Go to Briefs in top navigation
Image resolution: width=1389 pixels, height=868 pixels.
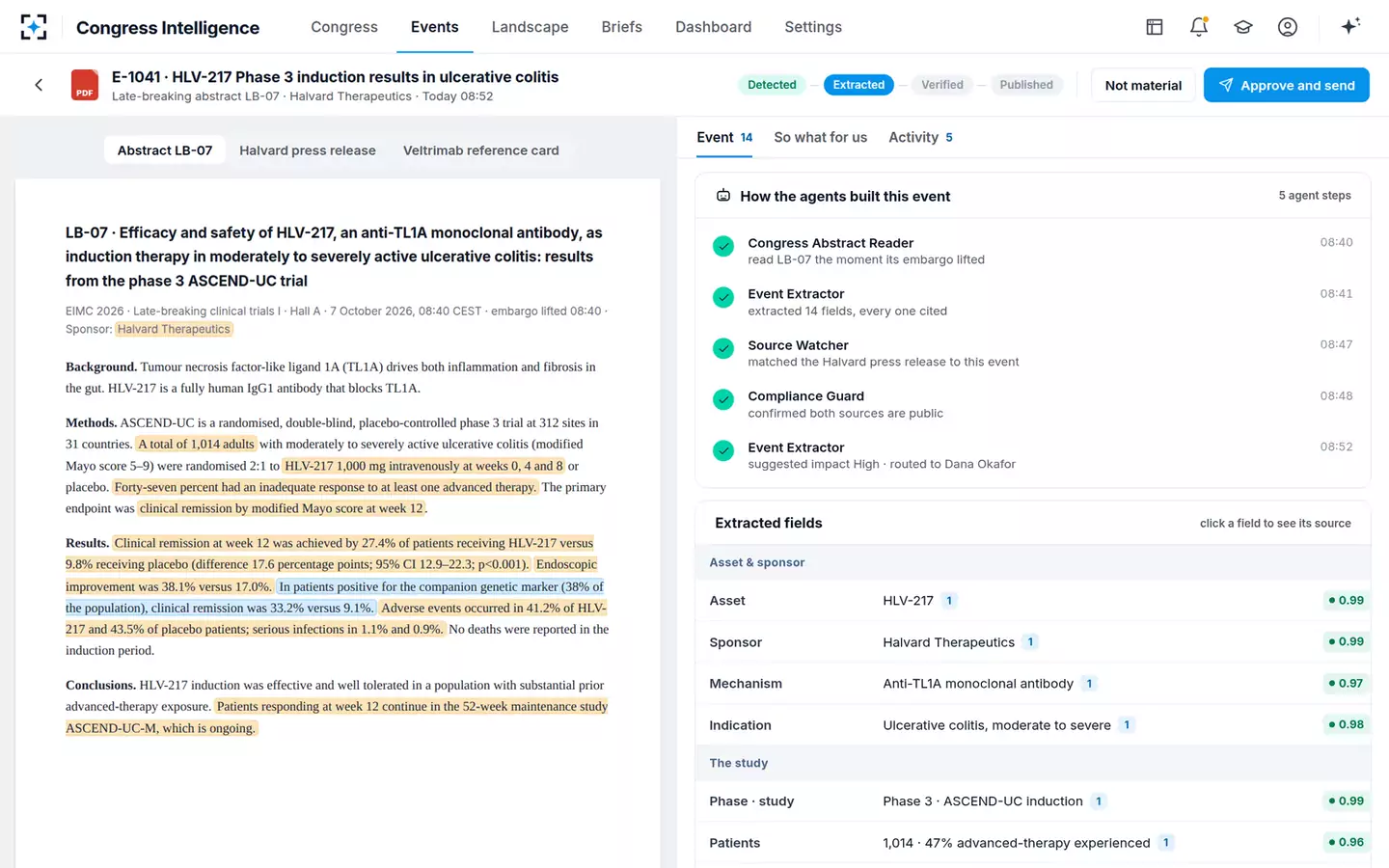coord(621,27)
